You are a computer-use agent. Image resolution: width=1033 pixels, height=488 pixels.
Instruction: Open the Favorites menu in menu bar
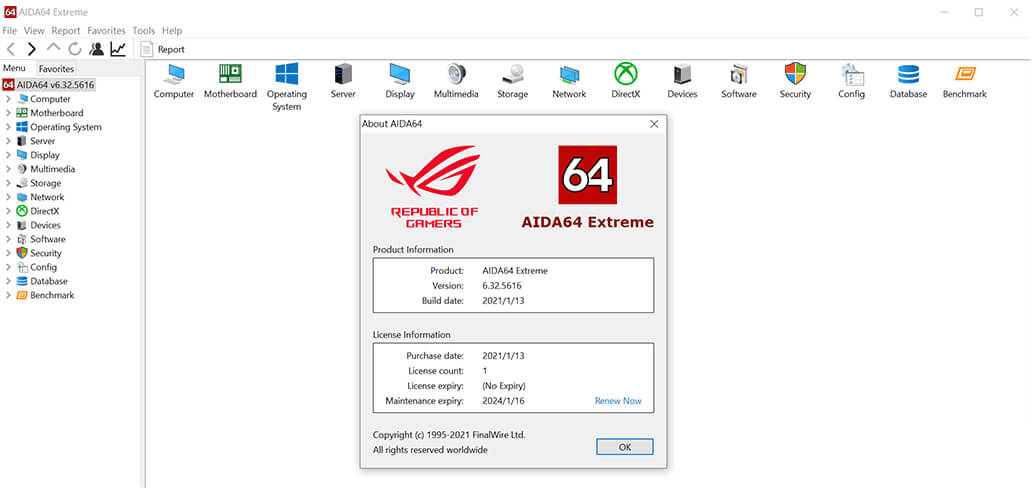click(106, 31)
